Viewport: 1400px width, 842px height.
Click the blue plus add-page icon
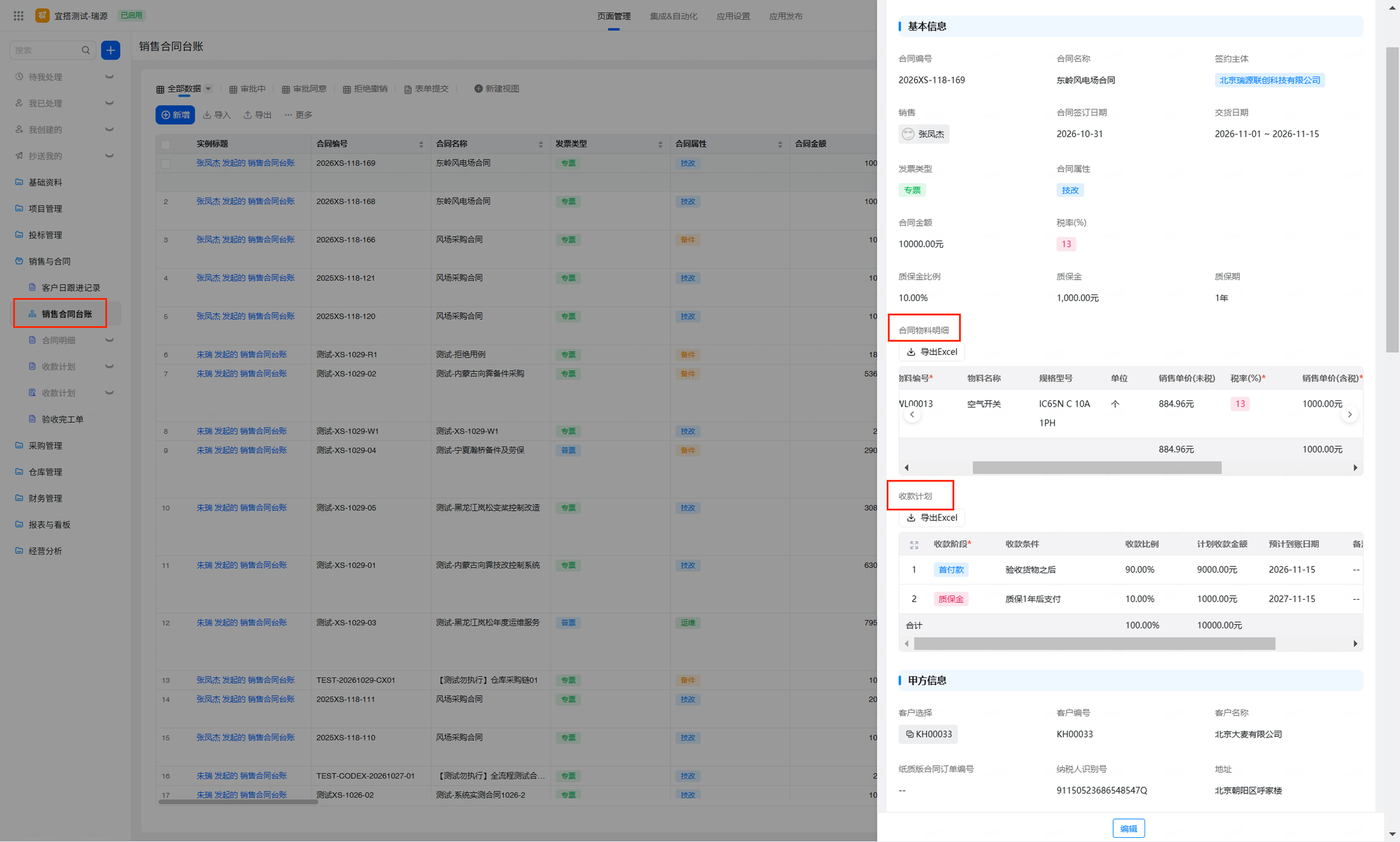(x=111, y=50)
